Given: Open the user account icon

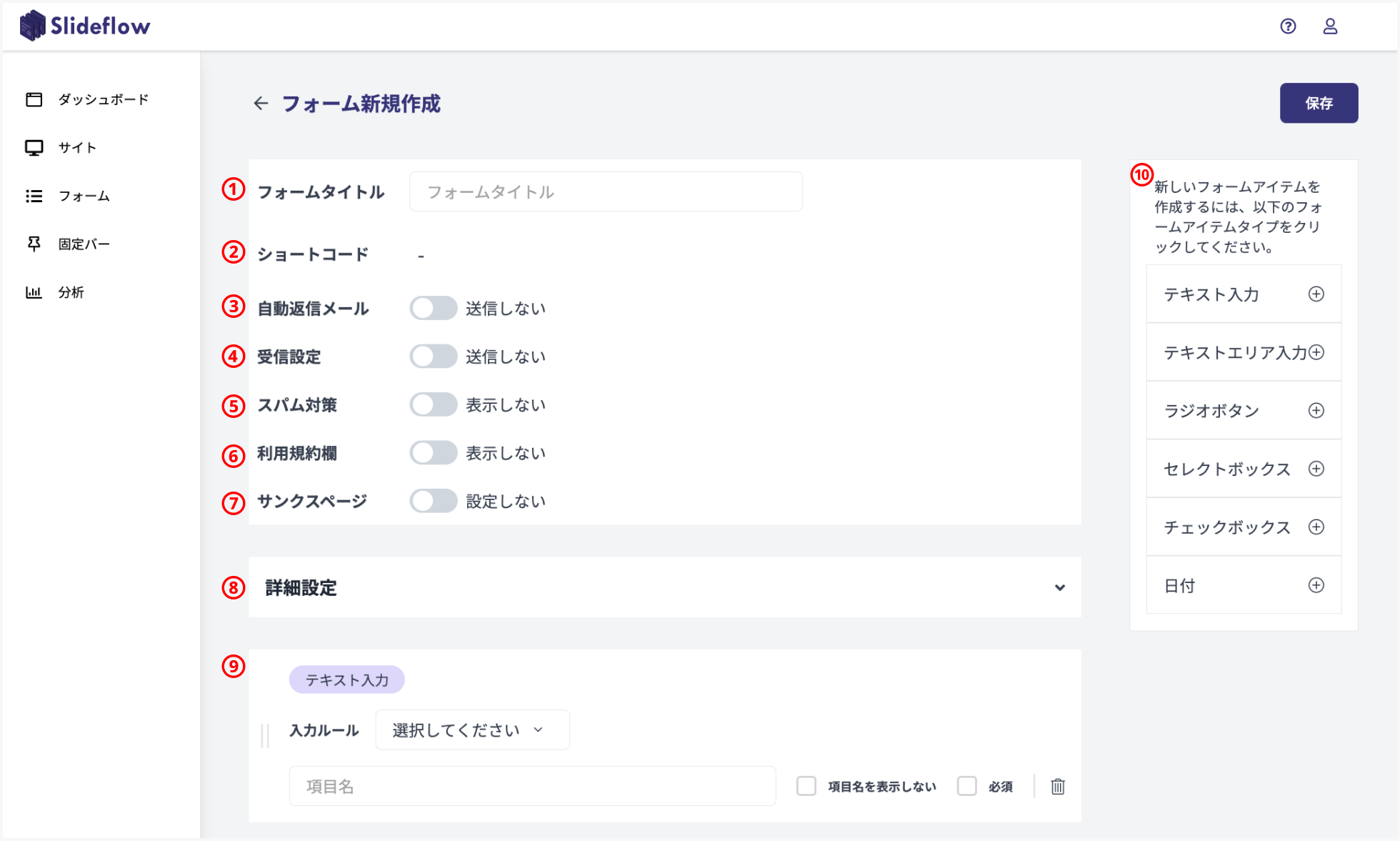Looking at the screenshot, I should 1330,26.
